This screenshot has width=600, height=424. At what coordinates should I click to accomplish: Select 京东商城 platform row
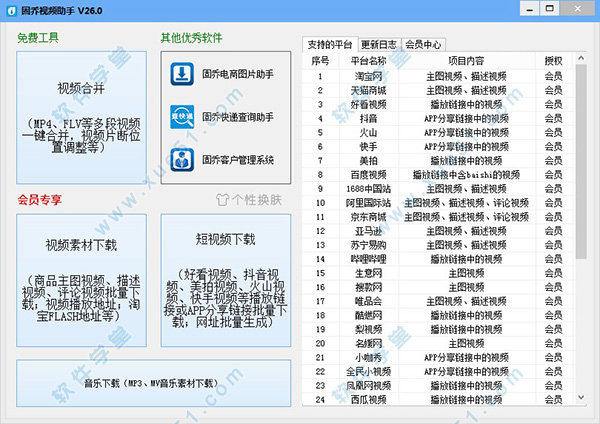(x=438, y=217)
